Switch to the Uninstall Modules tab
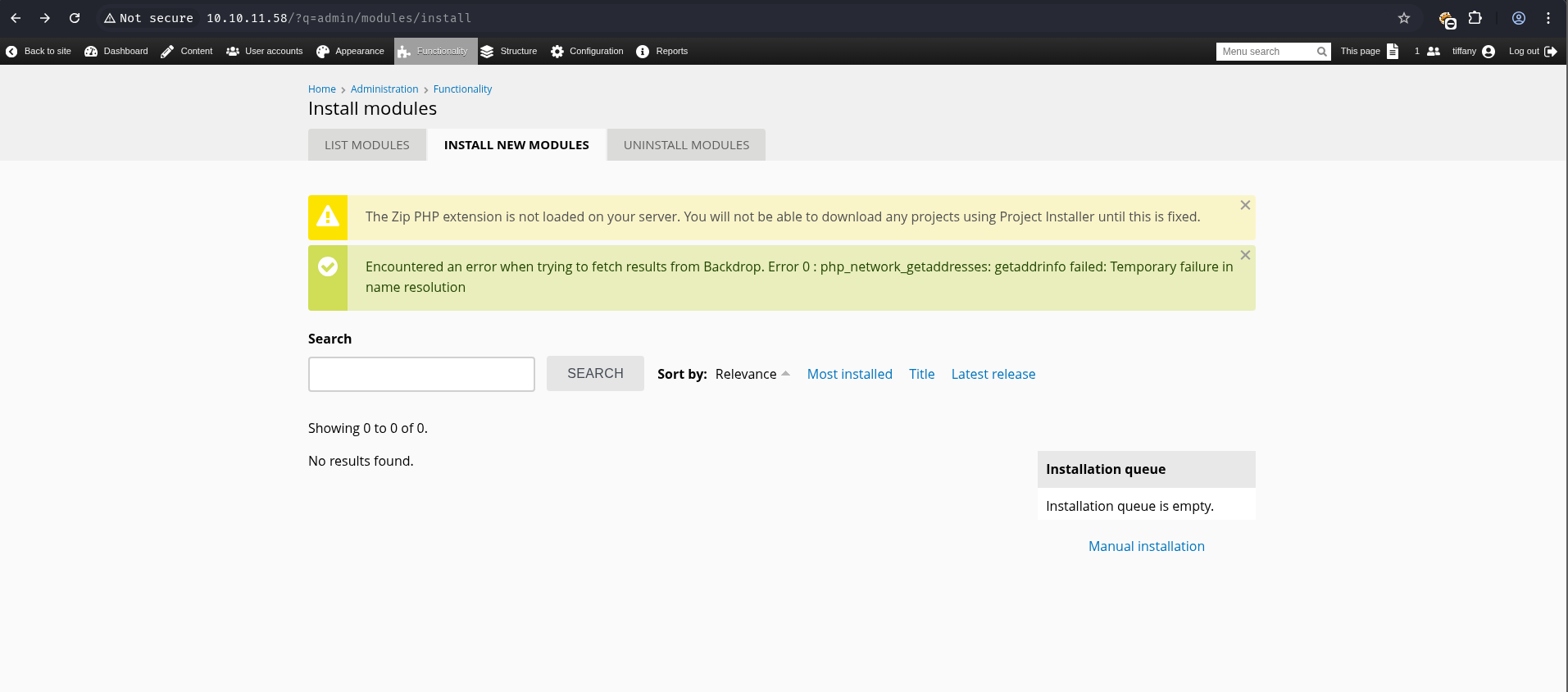The height and width of the screenshot is (692, 1568). coord(686,145)
